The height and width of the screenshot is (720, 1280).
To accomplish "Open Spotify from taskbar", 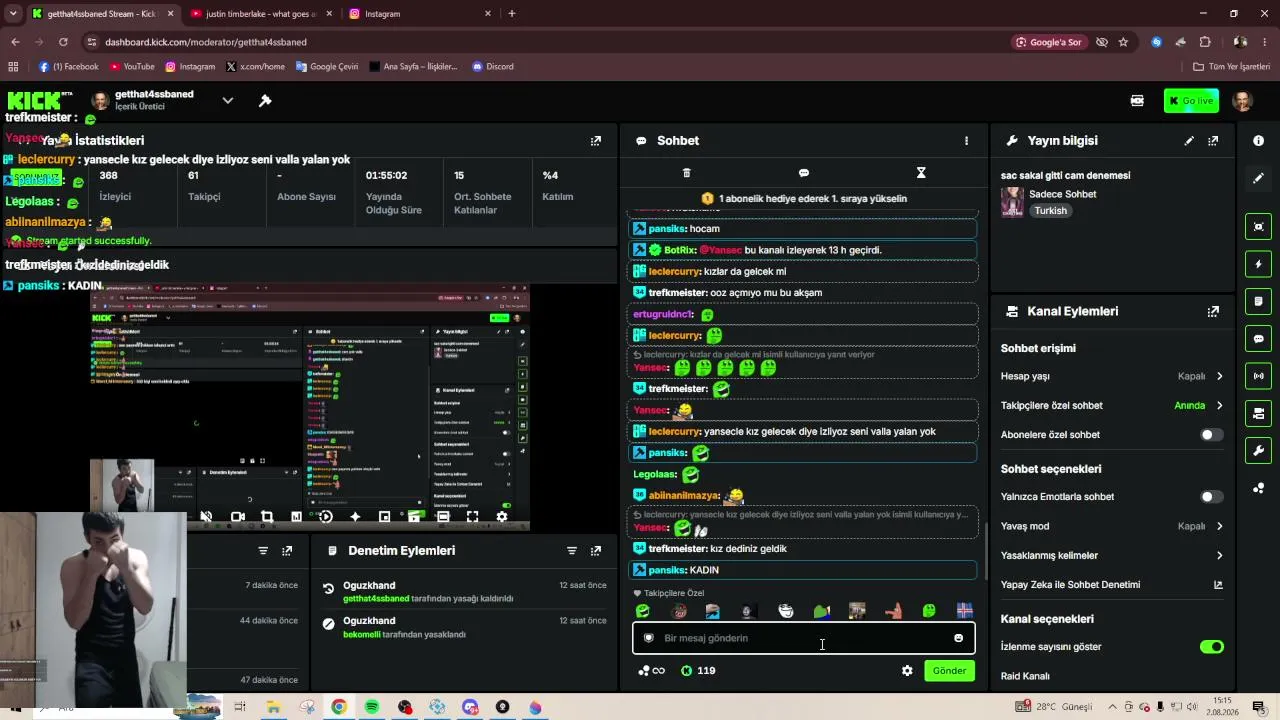I will tap(372, 707).
